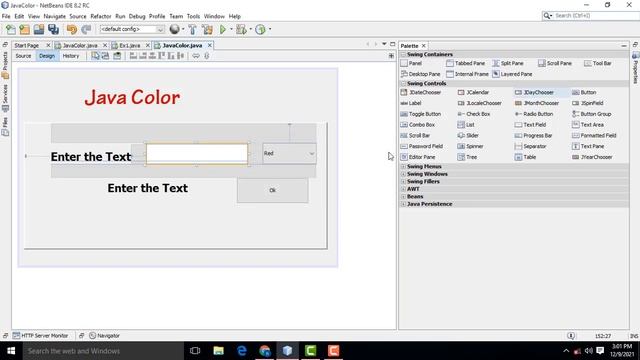Viewport: 640px width, 360px height.
Task: Click the Windows taskbar search box
Action: (103, 351)
